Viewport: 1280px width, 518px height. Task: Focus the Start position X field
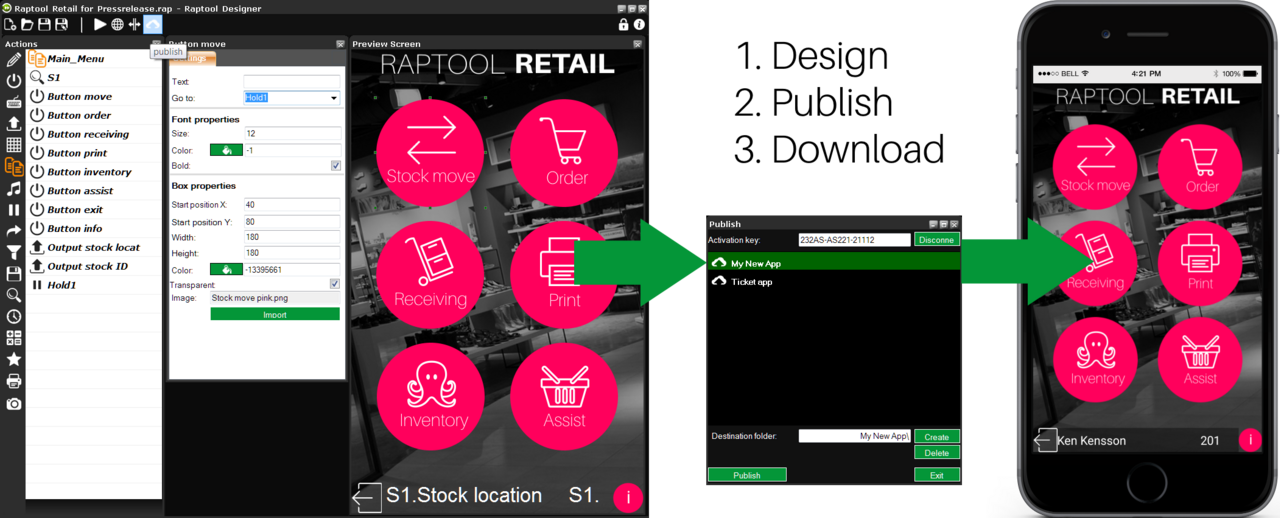coord(292,205)
